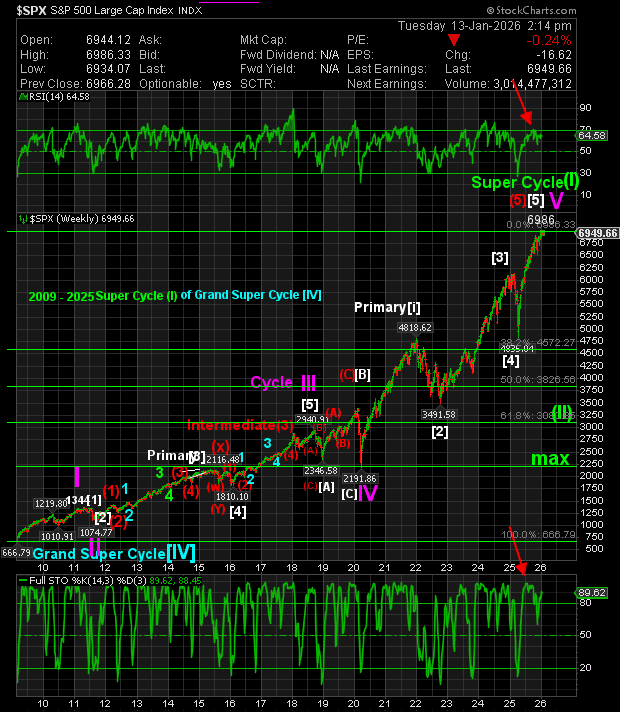Click the '50.0%: 3826.56' Fibonacci label
The width and height of the screenshot is (620, 712).
(x=538, y=380)
